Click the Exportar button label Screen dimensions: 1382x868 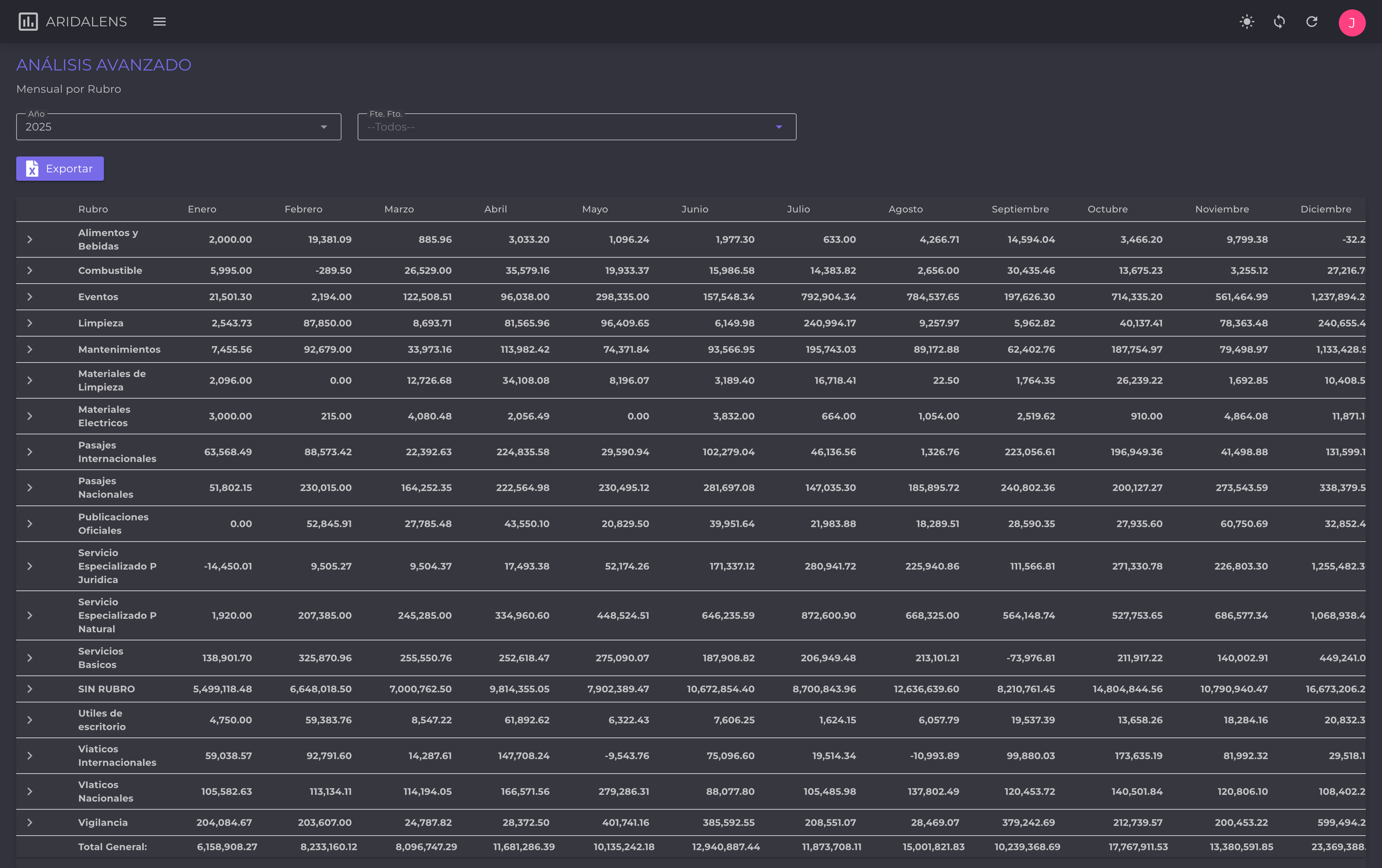[69, 169]
